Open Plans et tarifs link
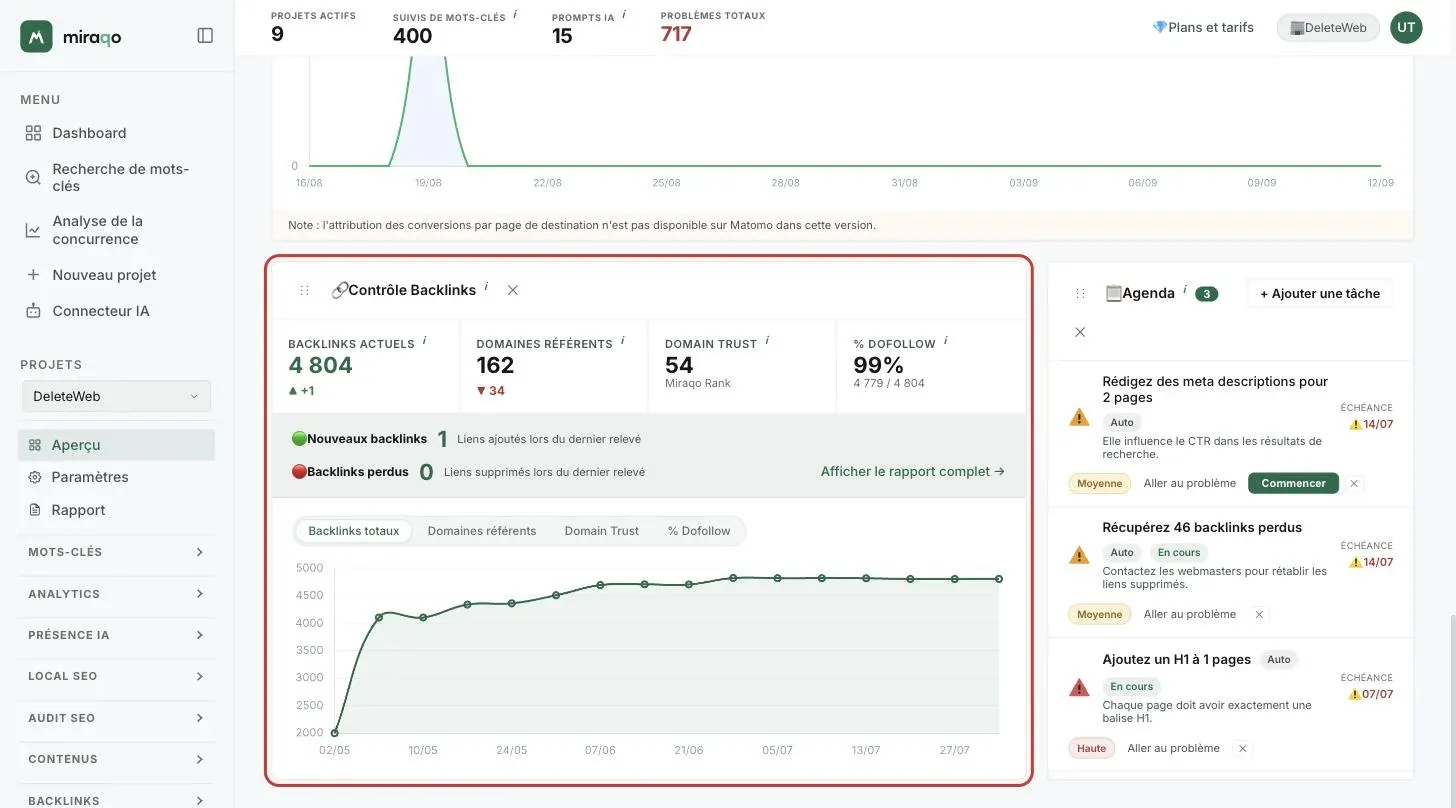The height and width of the screenshot is (808, 1456). coord(1203,27)
